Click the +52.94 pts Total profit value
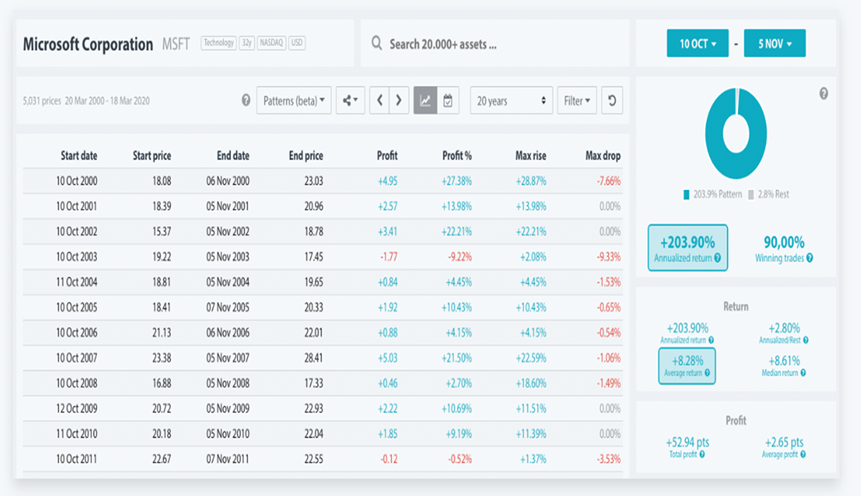This screenshot has height=496, width=861. 687,442
